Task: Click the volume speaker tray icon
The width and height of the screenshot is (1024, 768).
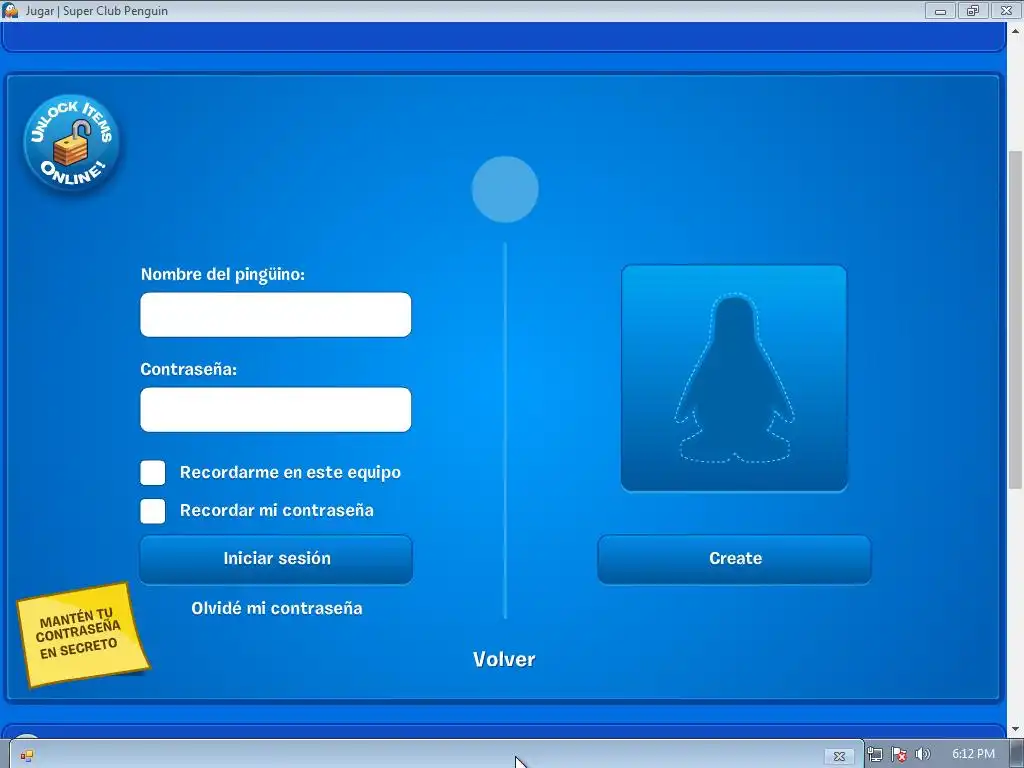Action: (x=922, y=755)
